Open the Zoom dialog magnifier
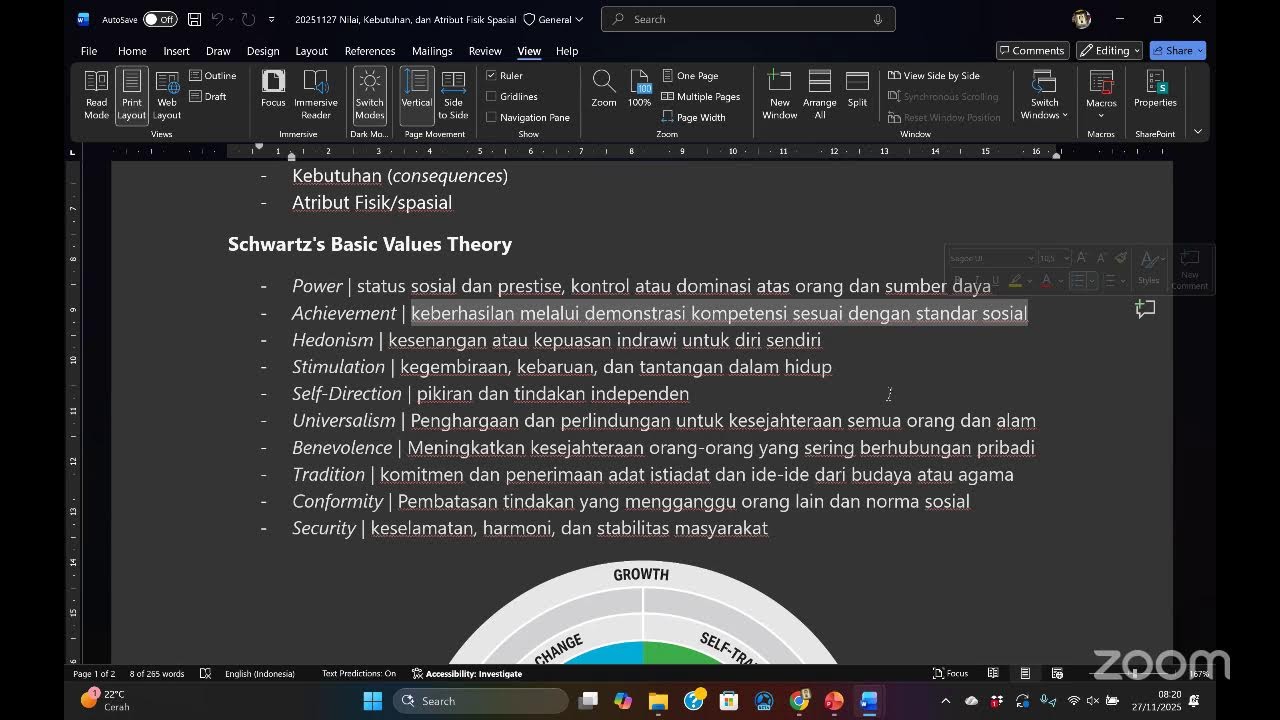This screenshot has height=720, width=1280. 604,89
